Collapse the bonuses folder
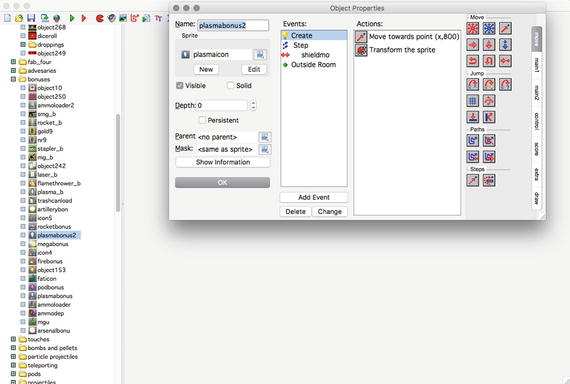Image resolution: width=570 pixels, height=384 pixels. (x=13, y=79)
